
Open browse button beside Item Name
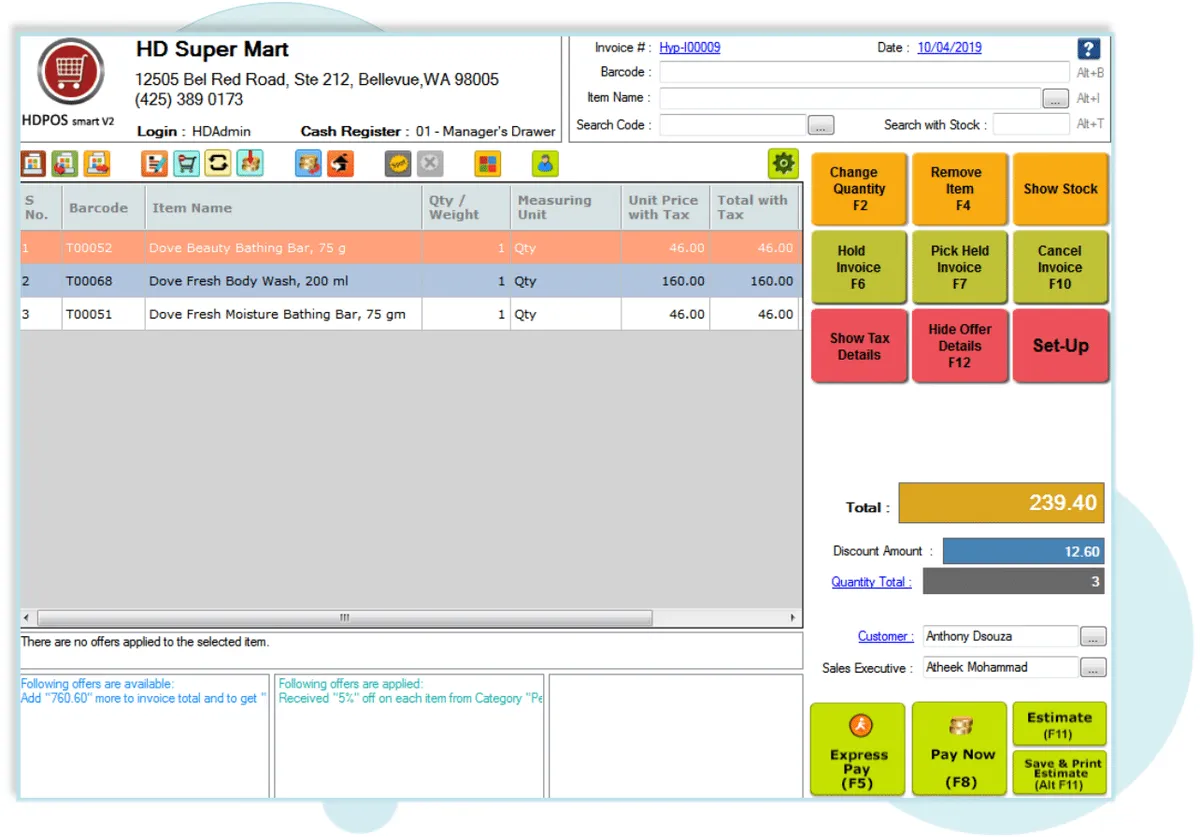1056,99
